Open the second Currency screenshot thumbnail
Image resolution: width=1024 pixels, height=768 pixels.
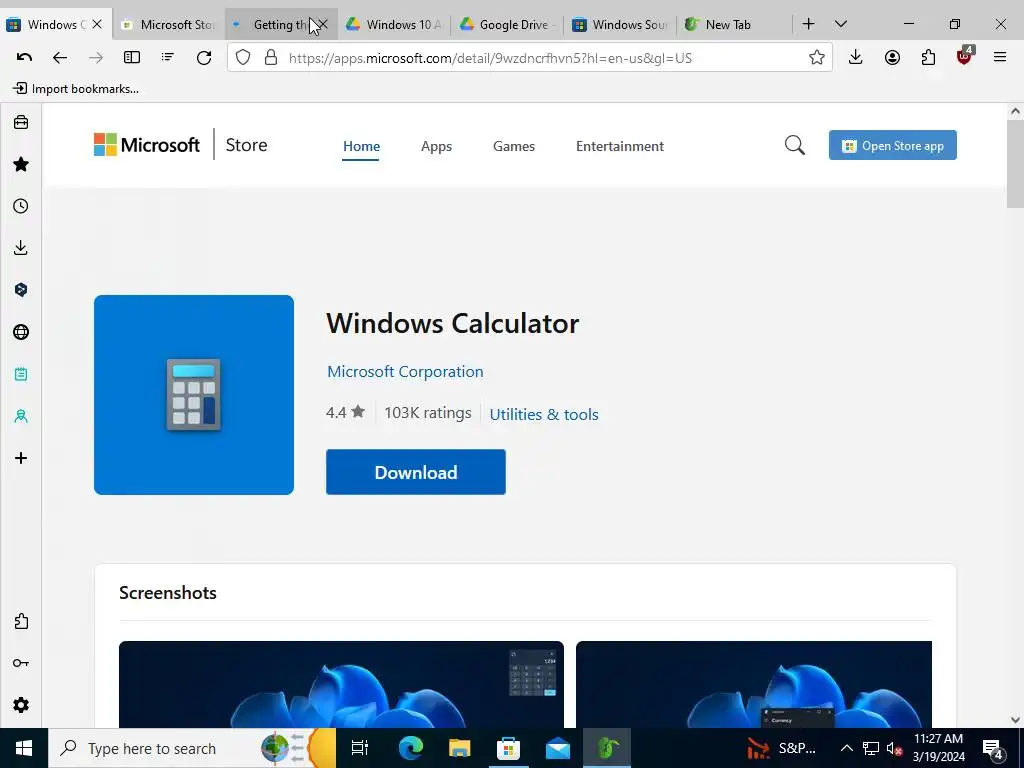coord(754,684)
